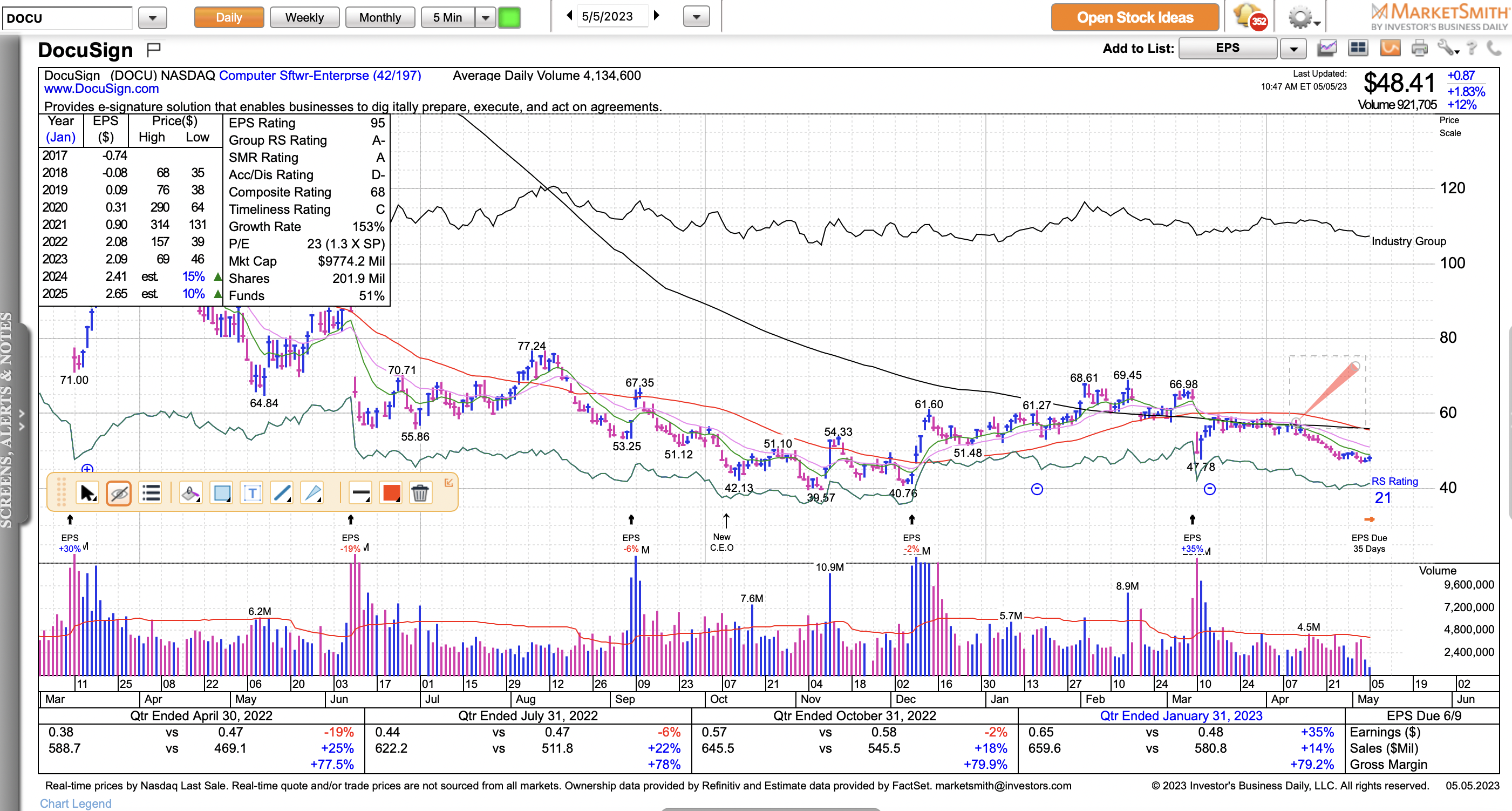1512x811 pixels.
Task: Click the EPS list button
Action: point(1228,48)
